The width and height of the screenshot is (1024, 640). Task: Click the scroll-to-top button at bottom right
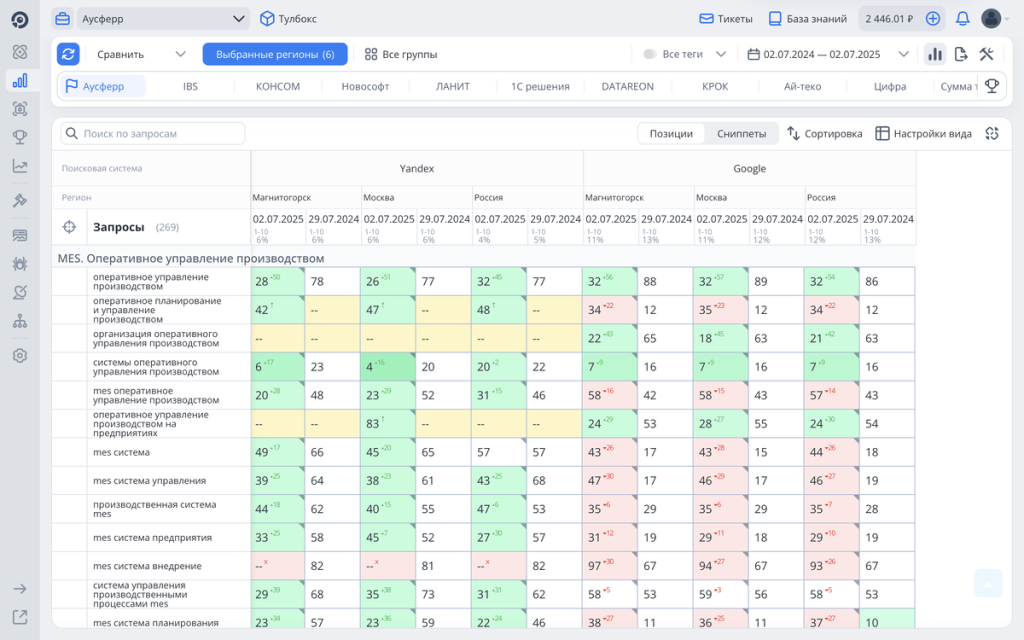(988, 583)
